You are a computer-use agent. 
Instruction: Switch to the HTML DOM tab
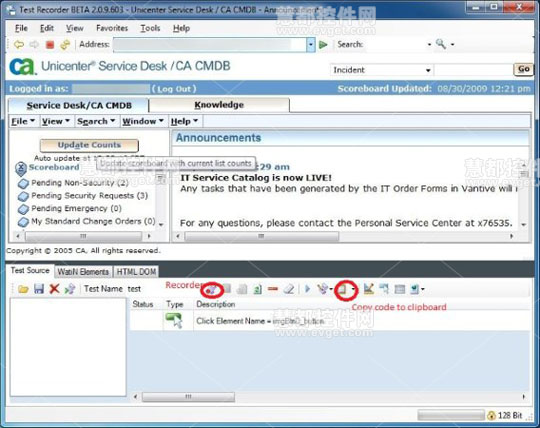(x=136, y=272)
